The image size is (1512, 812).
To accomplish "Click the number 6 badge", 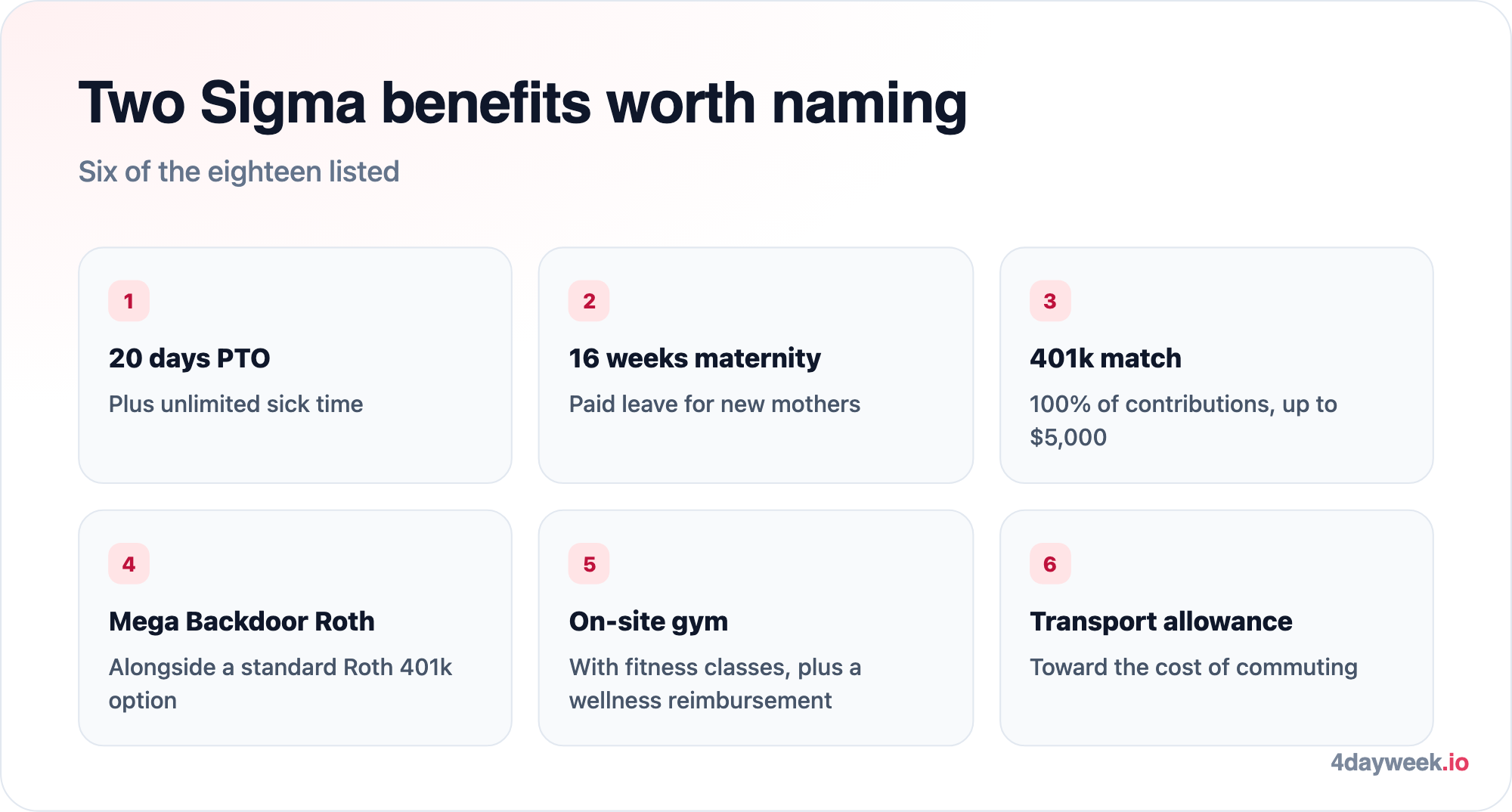I will [1050, 564].
